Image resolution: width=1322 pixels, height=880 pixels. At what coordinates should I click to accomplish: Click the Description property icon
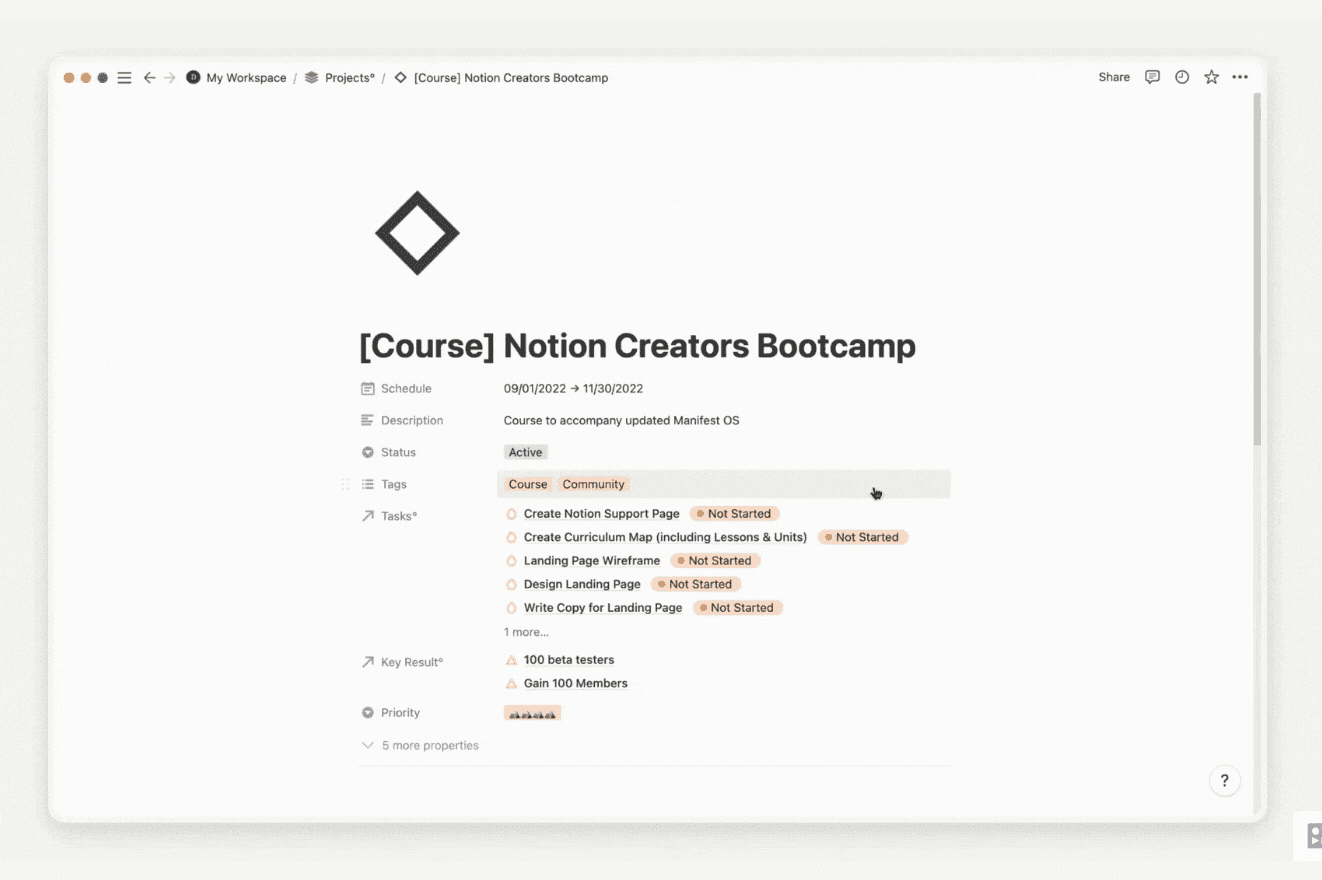coord(368,420)
